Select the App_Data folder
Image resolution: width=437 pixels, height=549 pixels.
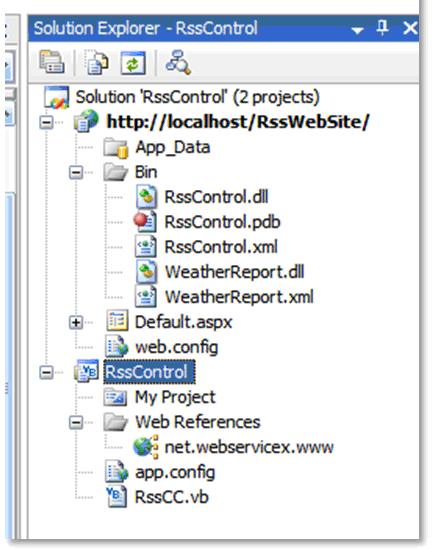coord(173,147)
